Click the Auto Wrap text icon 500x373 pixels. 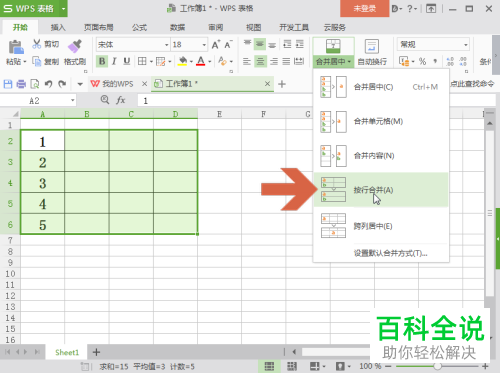372,47
